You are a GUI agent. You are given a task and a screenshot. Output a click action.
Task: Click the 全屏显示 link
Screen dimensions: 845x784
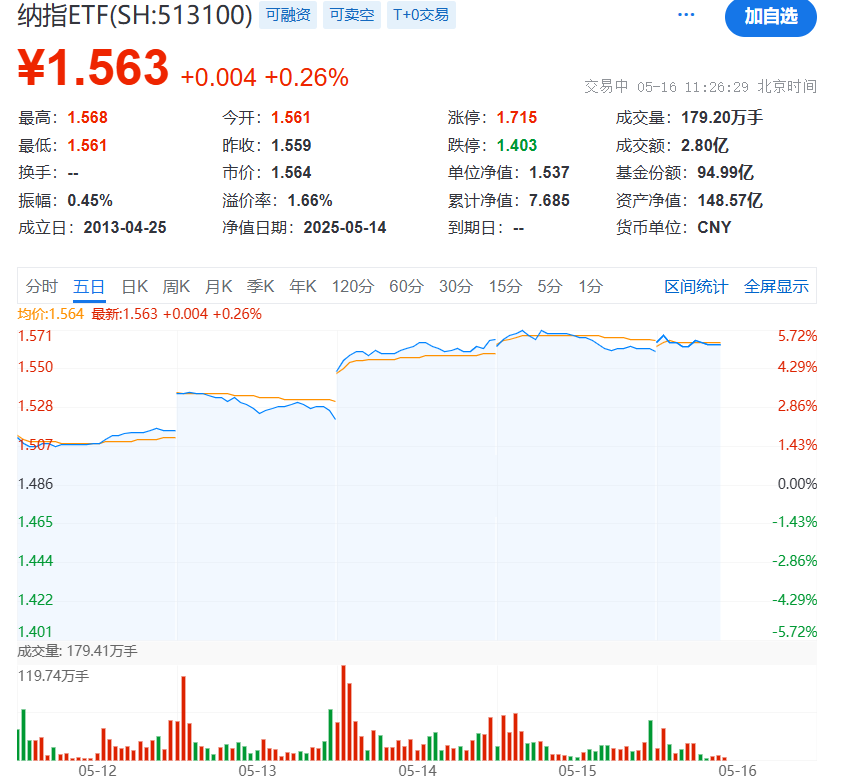click(776, 286)
